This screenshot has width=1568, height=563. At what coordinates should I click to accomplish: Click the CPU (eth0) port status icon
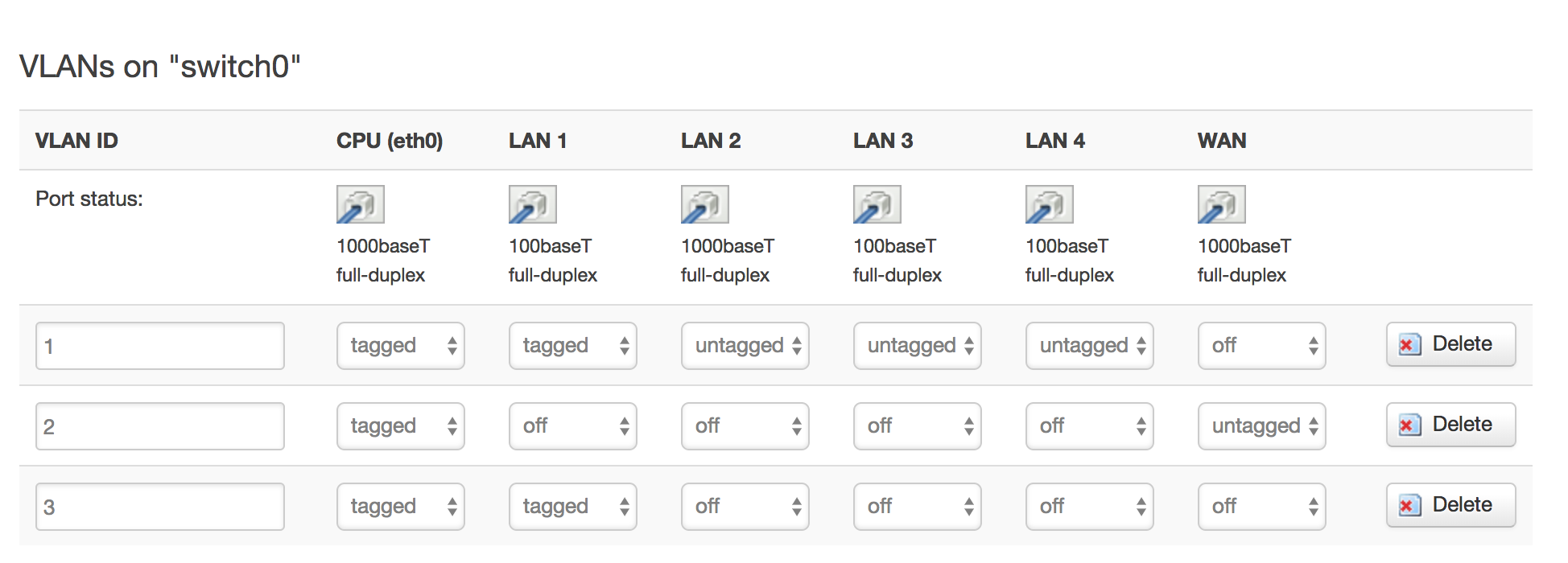click(x=360, y=204)
